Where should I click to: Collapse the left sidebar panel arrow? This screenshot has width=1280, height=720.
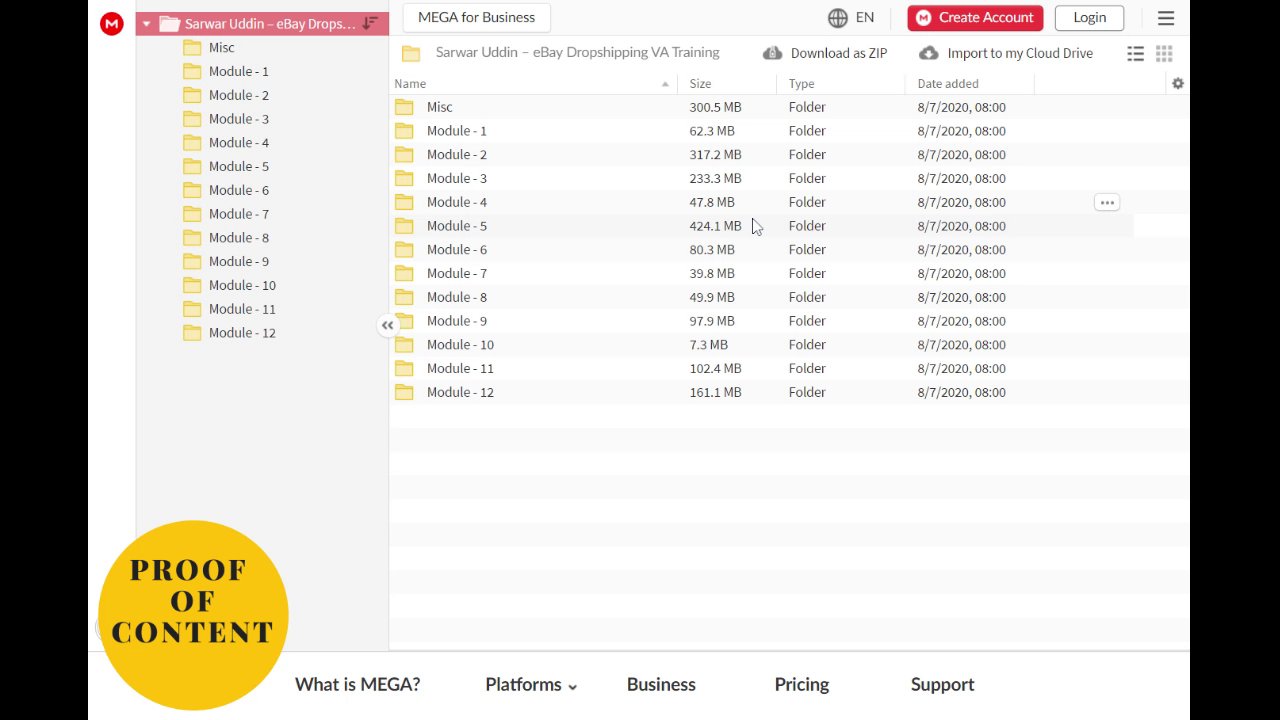tap(387, 325)
